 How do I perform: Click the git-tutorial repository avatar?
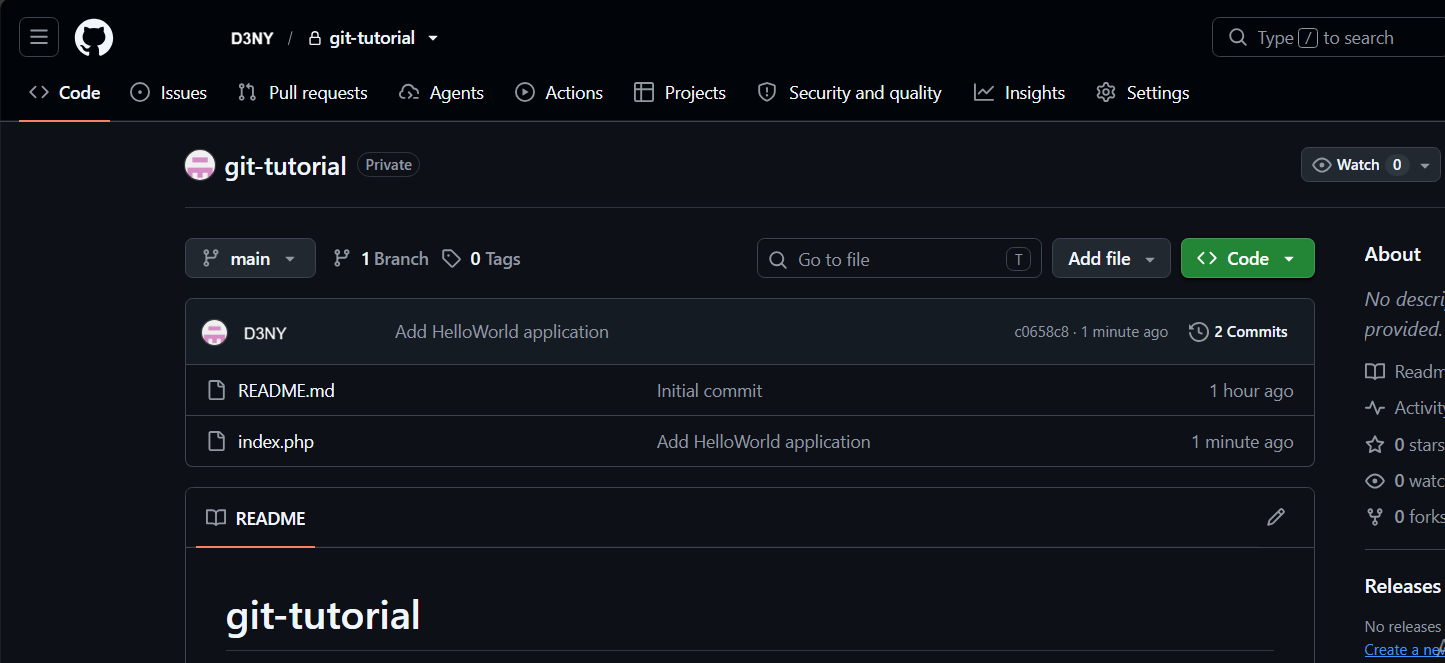tap(200, 166)
